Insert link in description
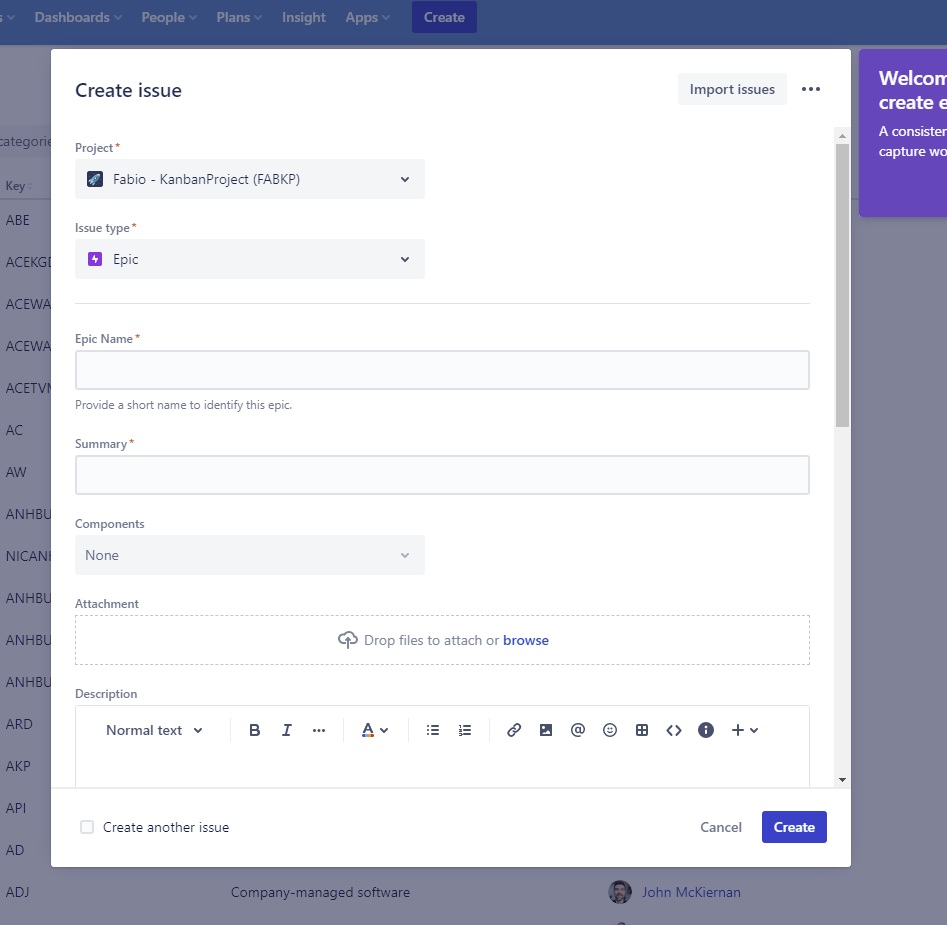This screenshot has height=925, width=947. click(x=513, y=730)
